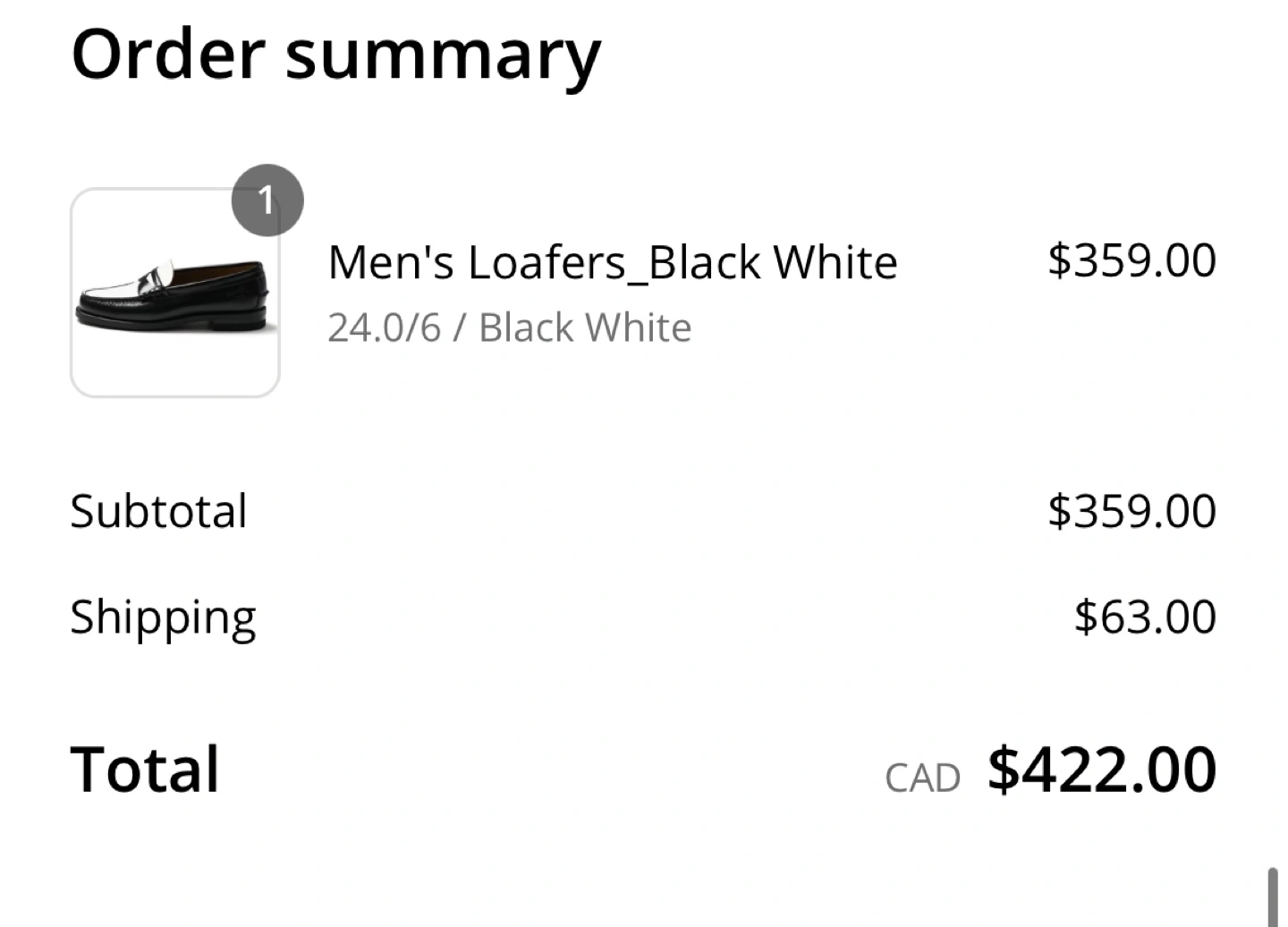Click the loafer product thumbnail image
Viewport: 1288px width, 927px height.
175,293
